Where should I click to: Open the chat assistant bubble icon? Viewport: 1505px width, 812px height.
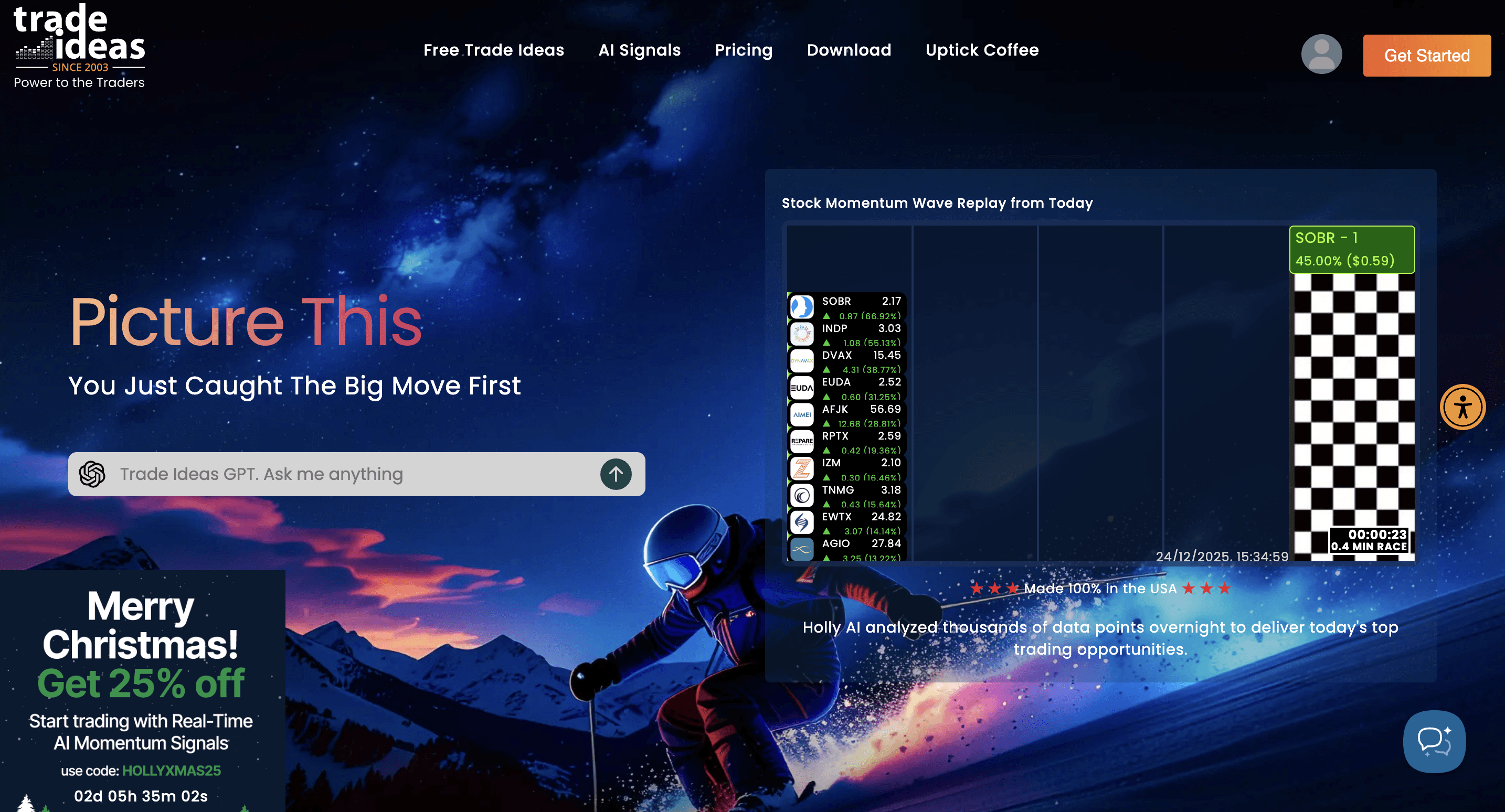[x=1434, y=741]
